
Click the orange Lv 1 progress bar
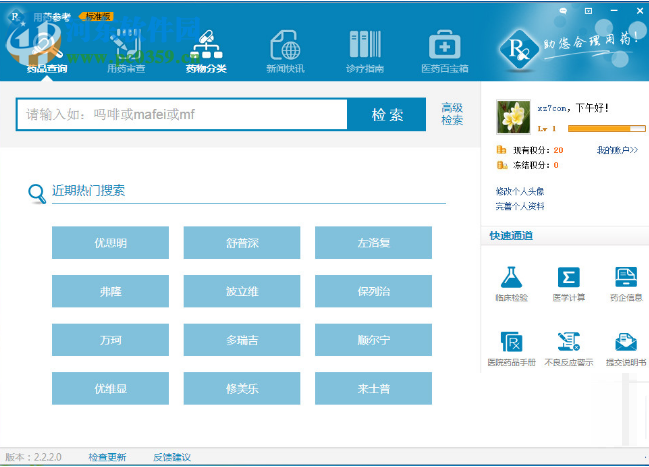606,129
